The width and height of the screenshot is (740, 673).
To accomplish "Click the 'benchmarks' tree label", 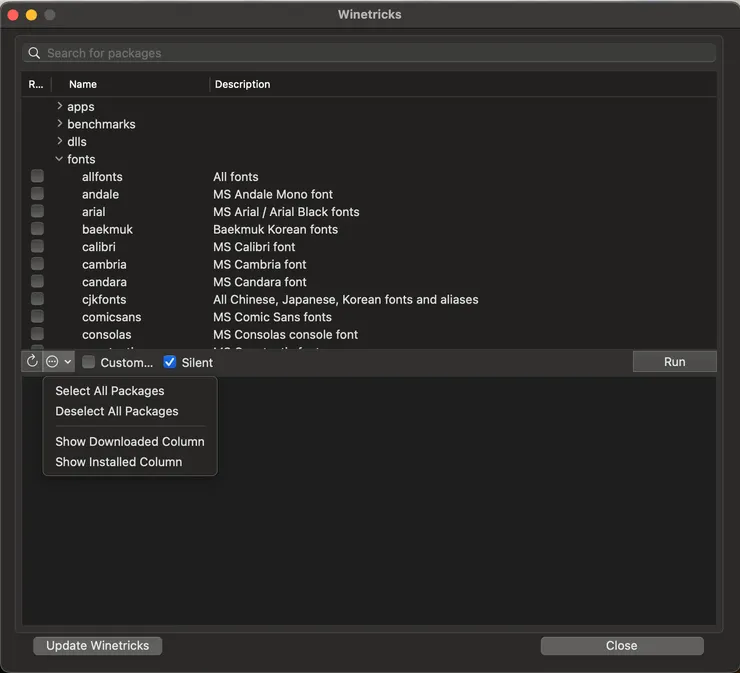I will 101,124.
